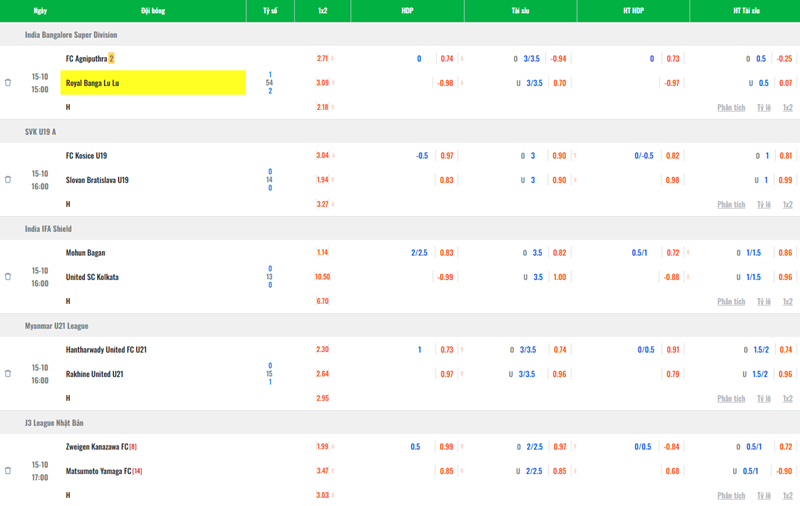Open the HDP column header

pyautogui.click(x=407, y=11)
